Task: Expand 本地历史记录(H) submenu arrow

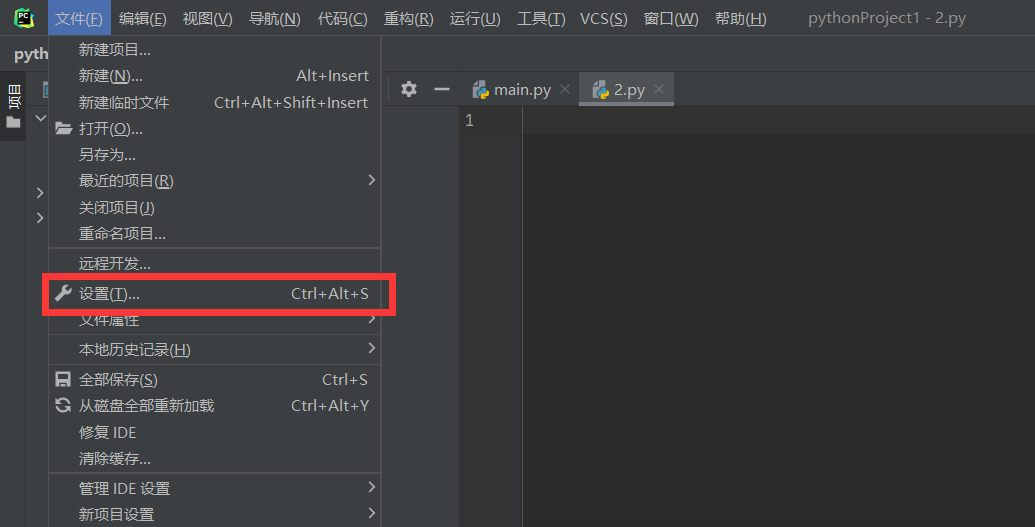Action: [372, 348]
